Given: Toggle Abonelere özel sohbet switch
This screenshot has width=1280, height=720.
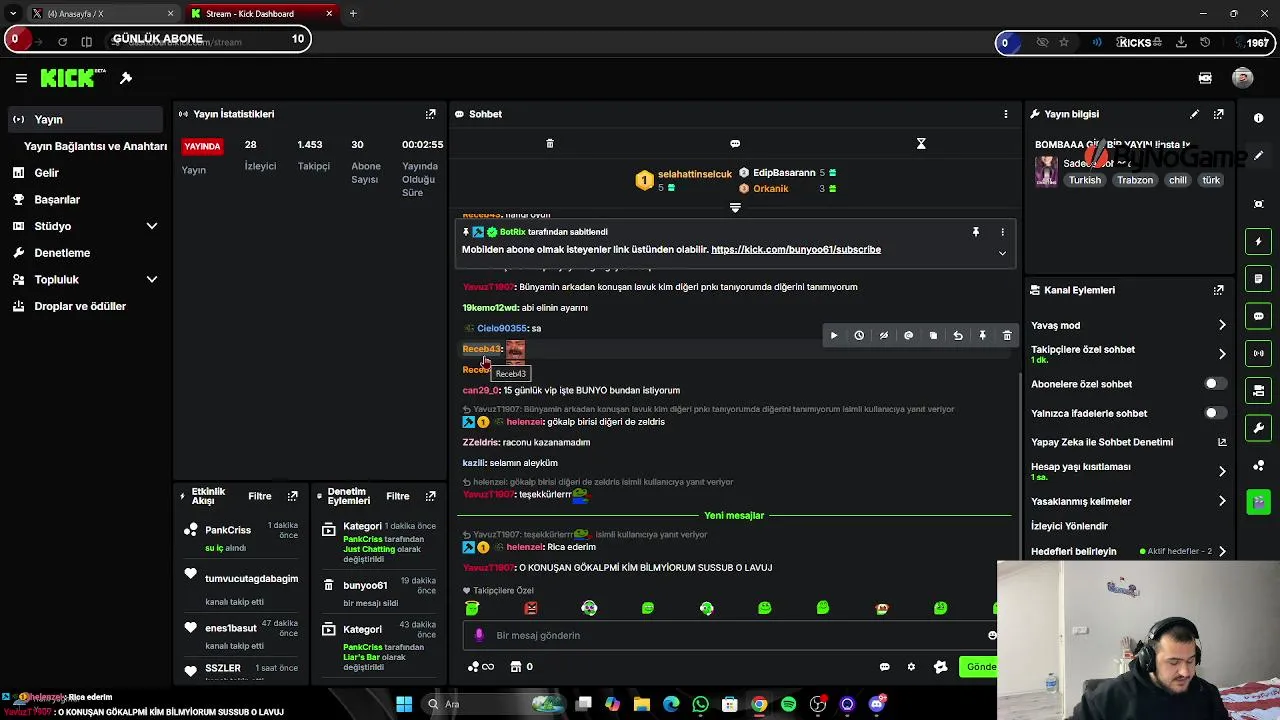Looking at the screenshot, I should 1215,384.
